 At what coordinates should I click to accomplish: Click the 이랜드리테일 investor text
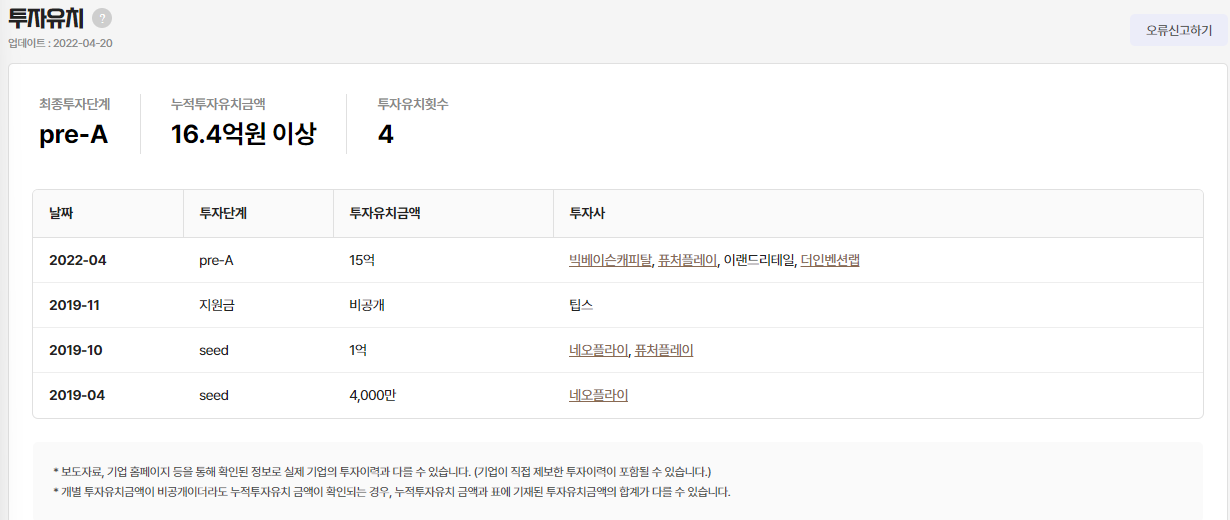pos(759,260)
